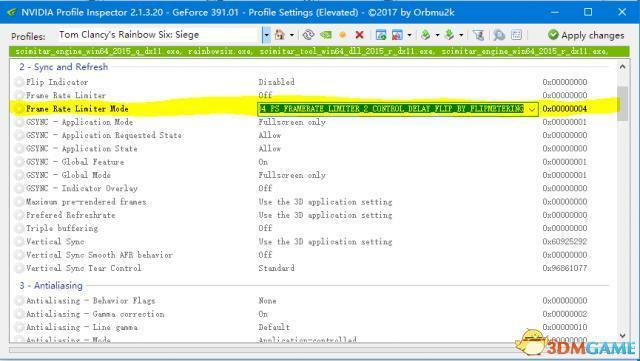Select GSYNC - Application State setting

pos(313,148)
